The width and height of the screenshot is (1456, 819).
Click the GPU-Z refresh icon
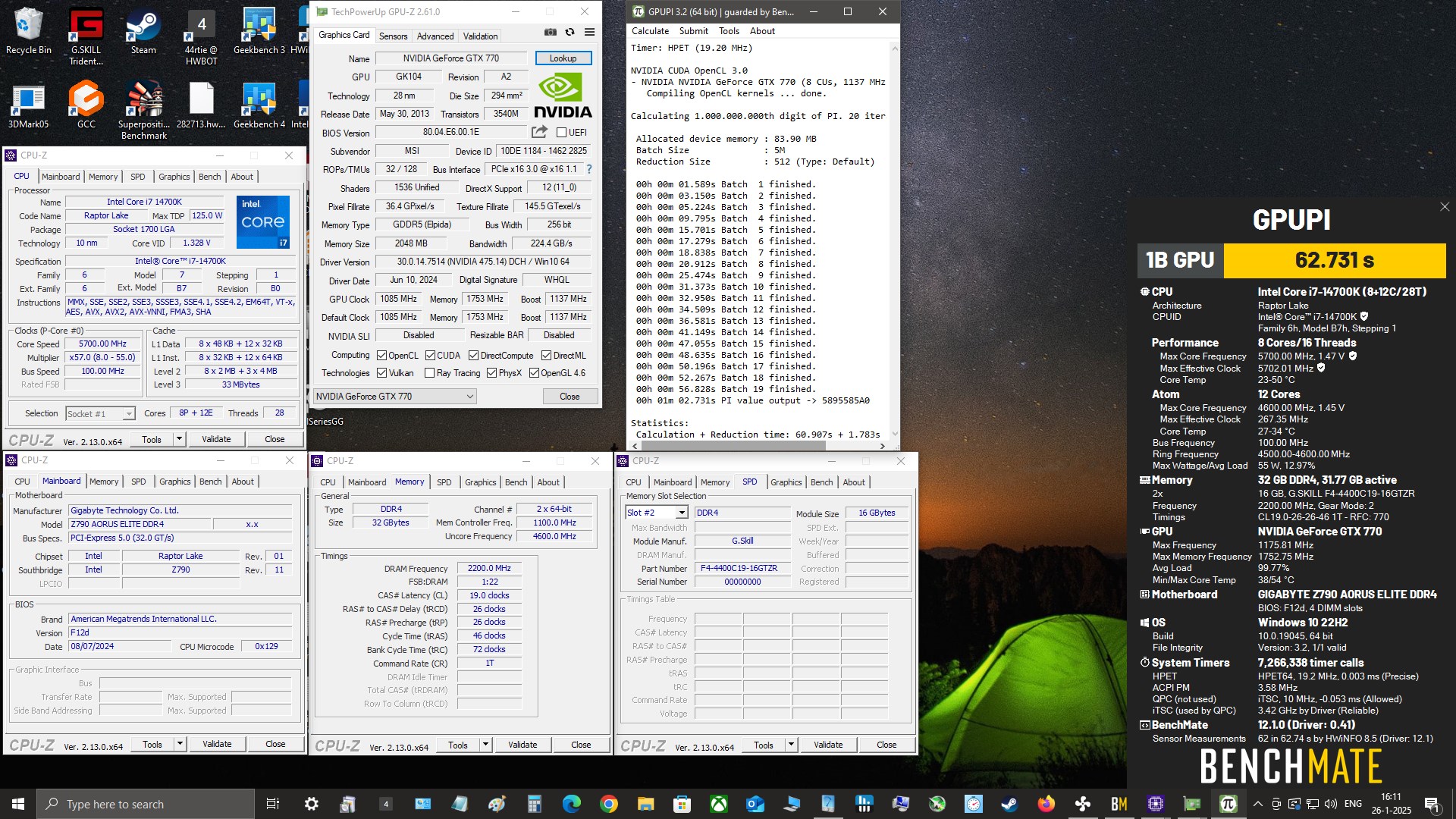click(x=570, y=33)
